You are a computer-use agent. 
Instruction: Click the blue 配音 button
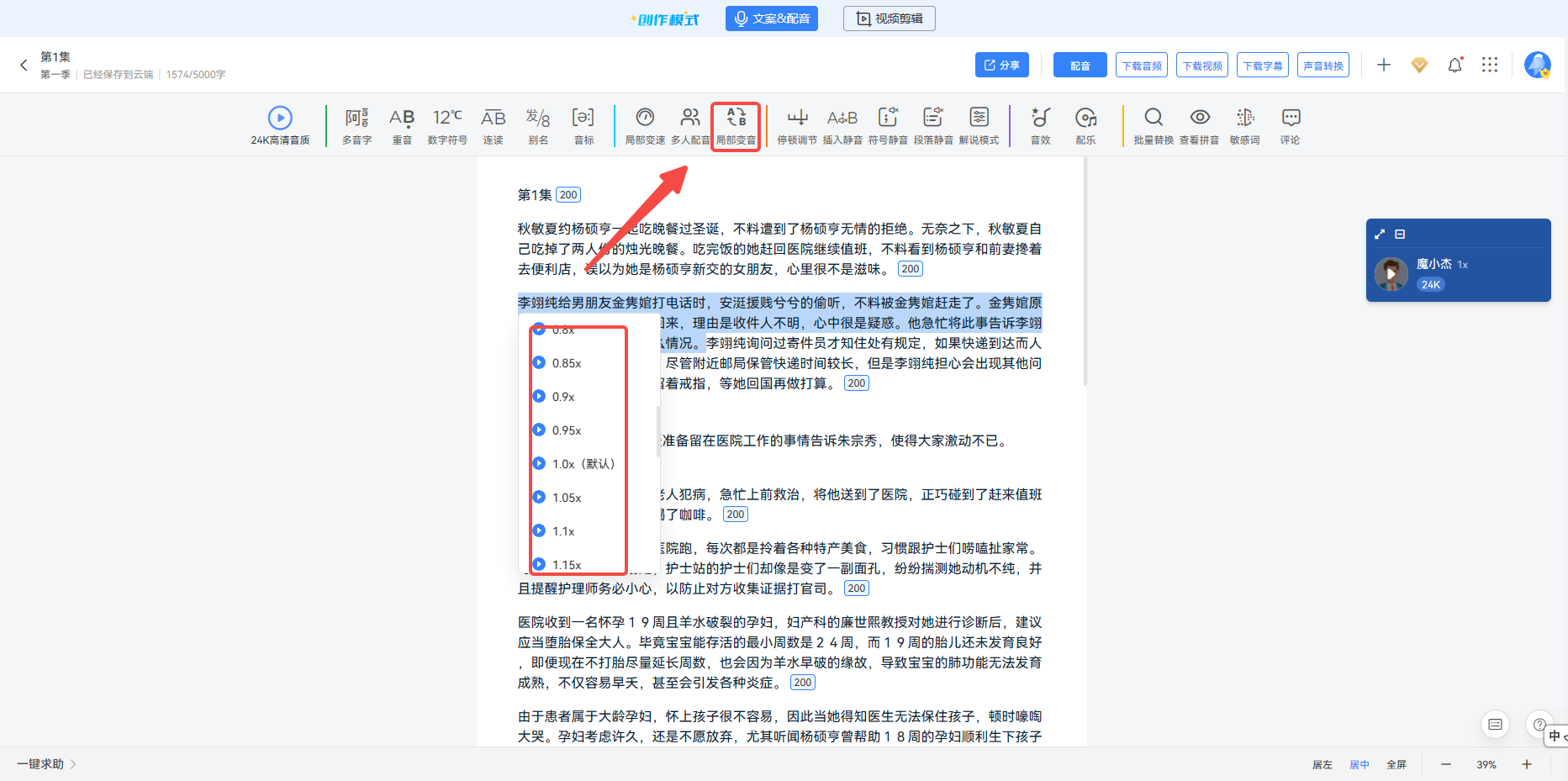[x=1080, y=65]
